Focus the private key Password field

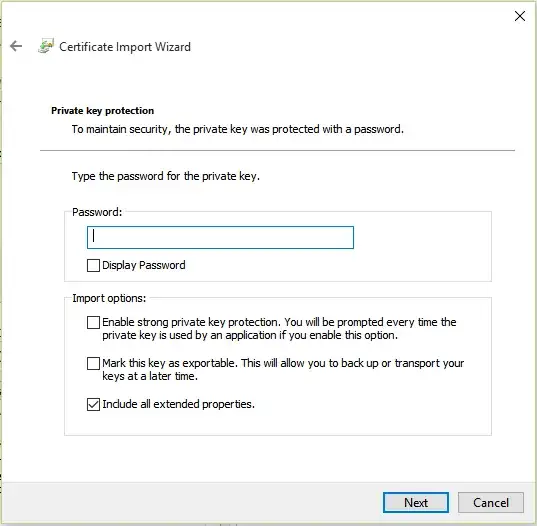point(220,237)
